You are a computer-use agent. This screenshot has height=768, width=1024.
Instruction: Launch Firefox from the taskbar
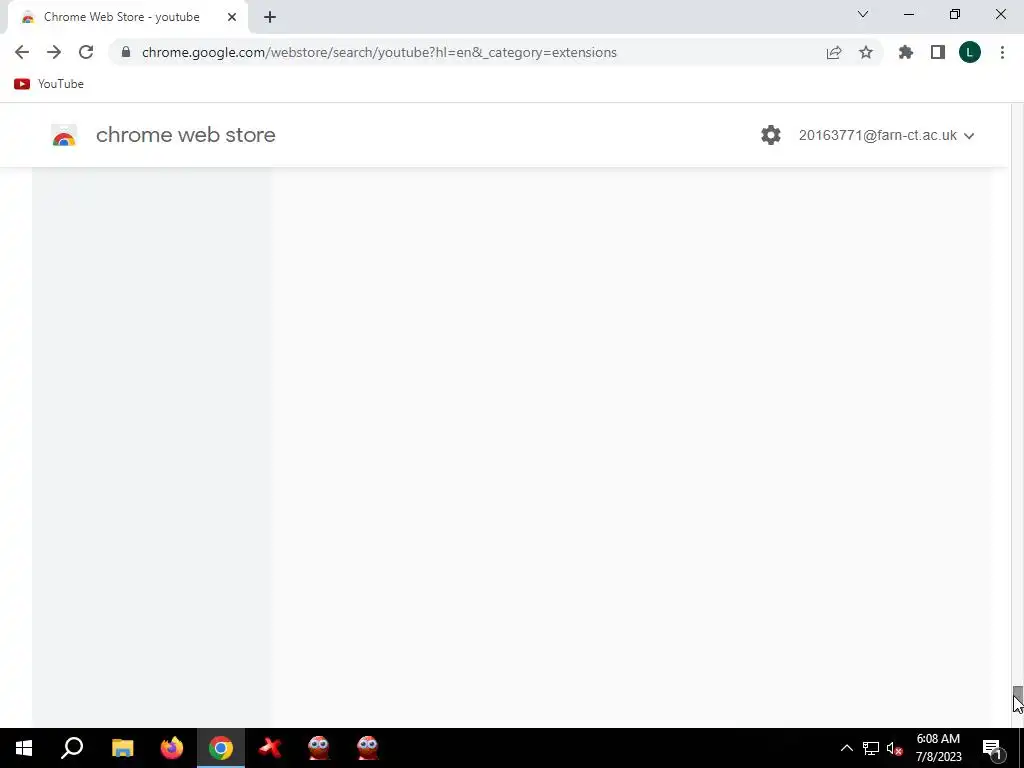coord(172,748)
